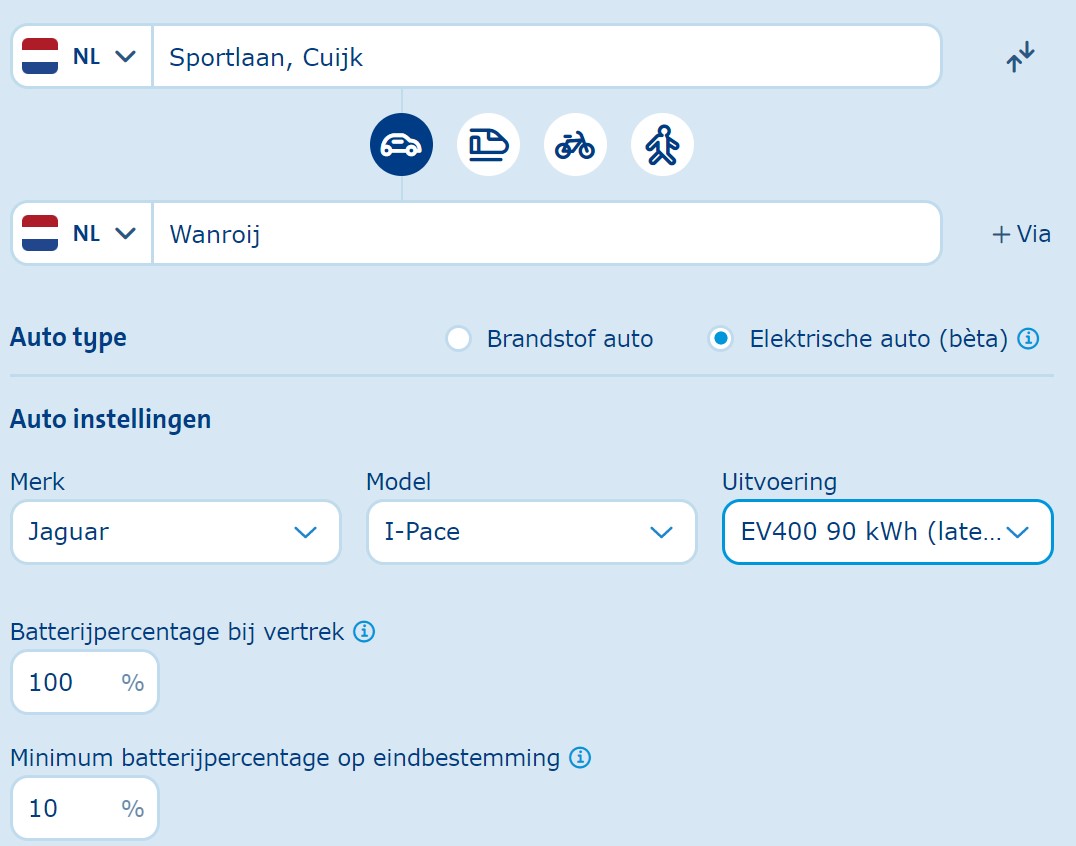
Task: Click the destination field Wanroij
Action: tap(545, 234)
